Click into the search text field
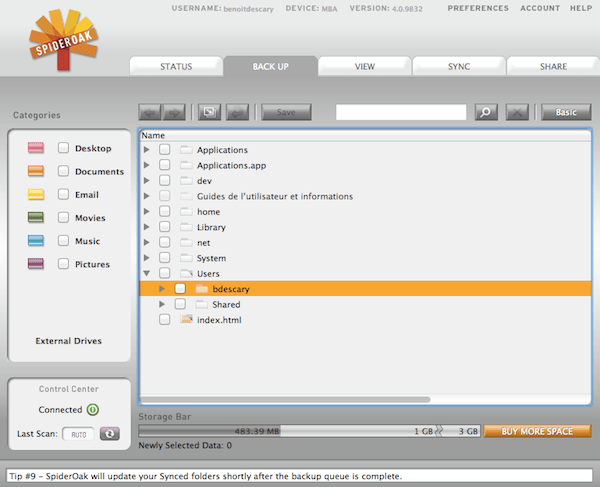This screenshot has height=487, width=600. point(400,112)
